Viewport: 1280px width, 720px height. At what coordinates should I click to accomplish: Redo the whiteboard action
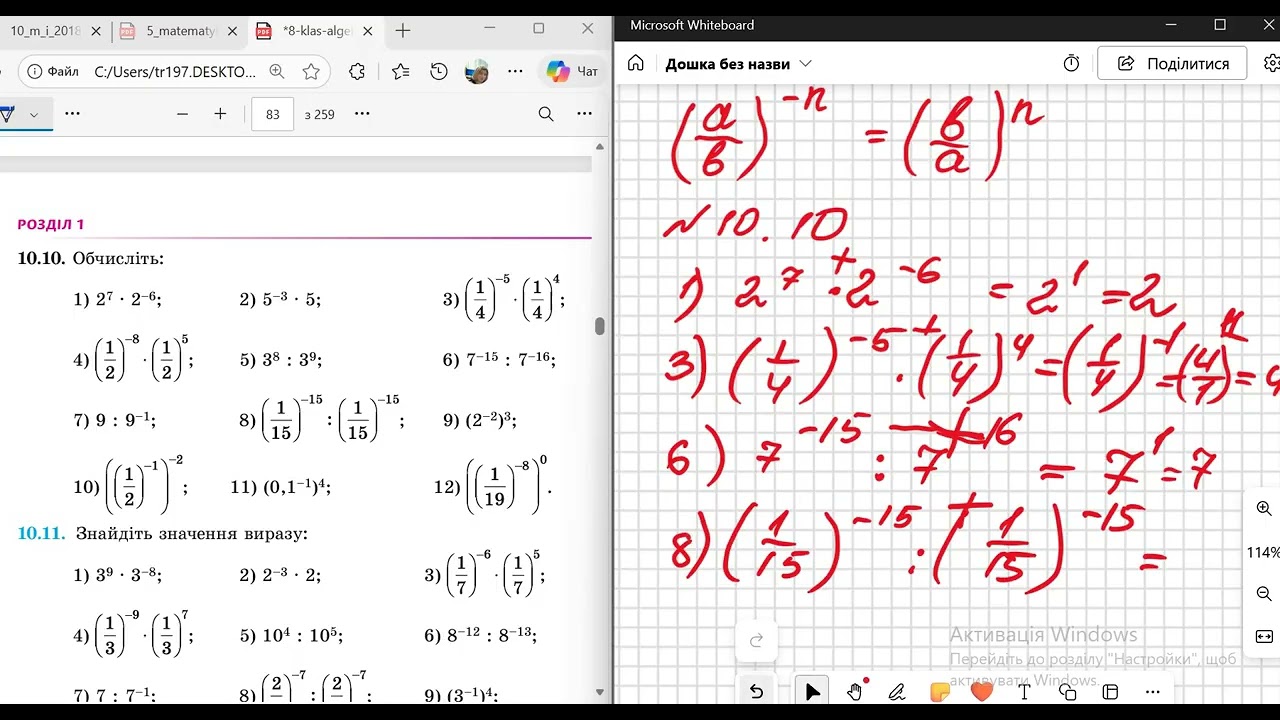[x=757, y=640]
